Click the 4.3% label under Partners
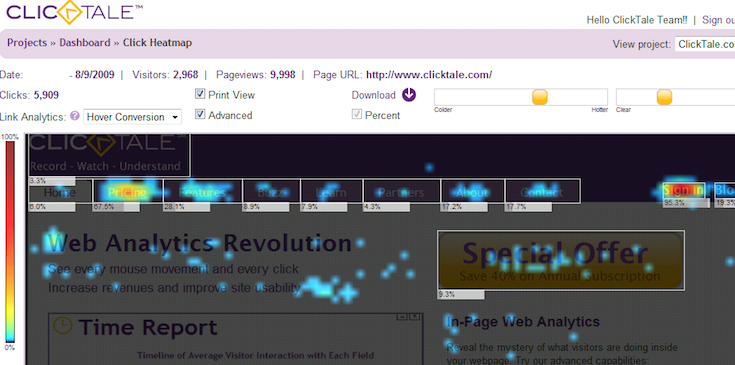This screenshot has width=735, height=365. 386,207
